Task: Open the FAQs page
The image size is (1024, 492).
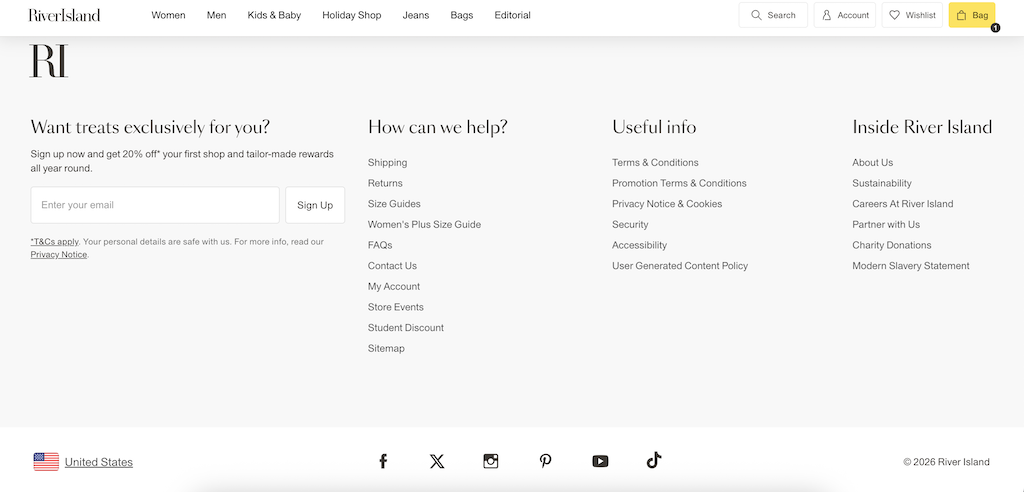Action: pos(380,245)
